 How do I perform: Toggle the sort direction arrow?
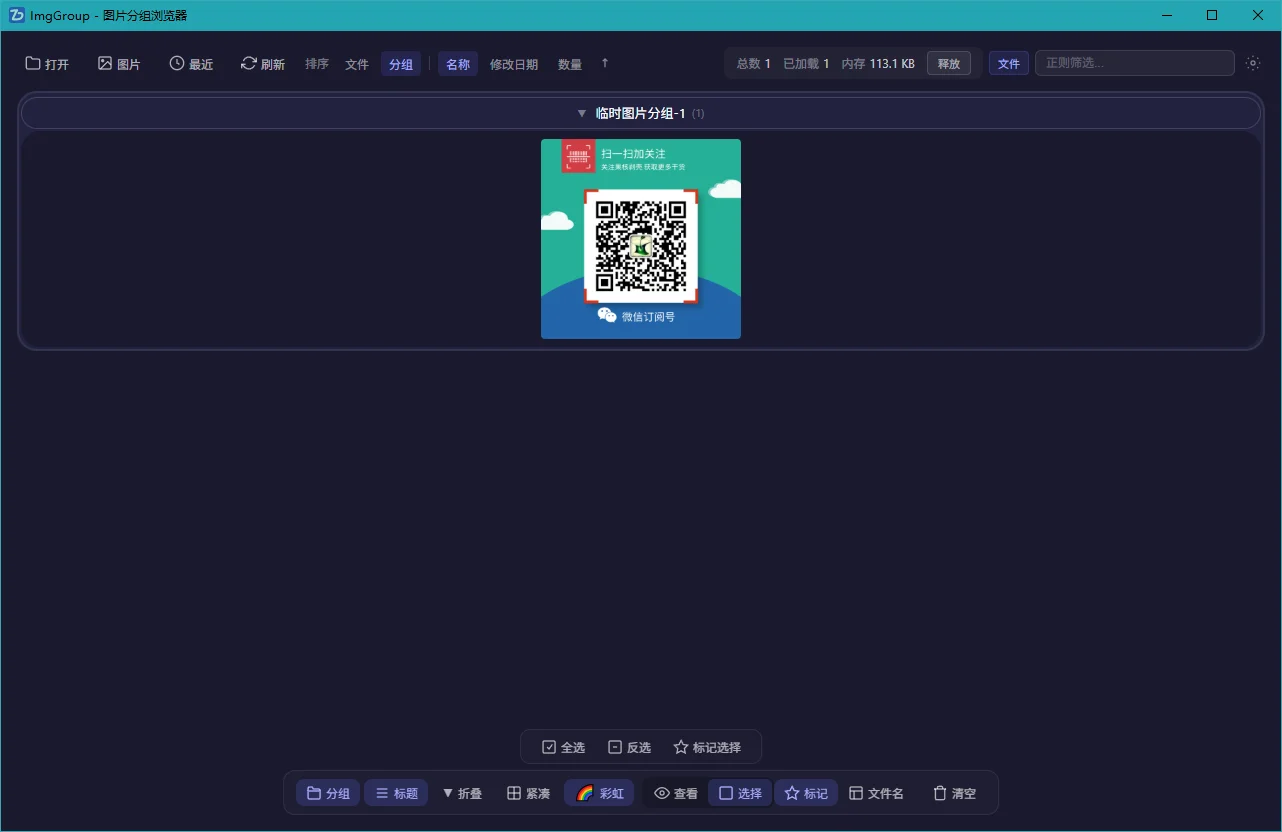(605, 64)
